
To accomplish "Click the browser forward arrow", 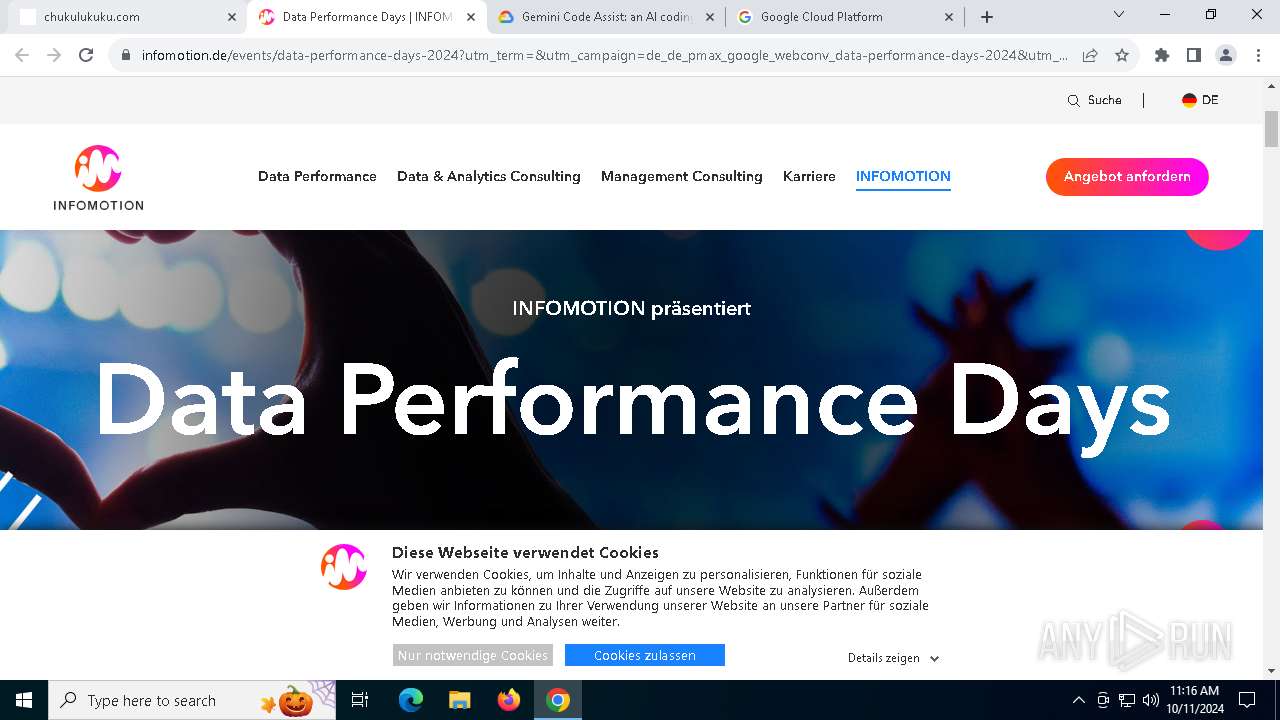I will pos(54,55).
